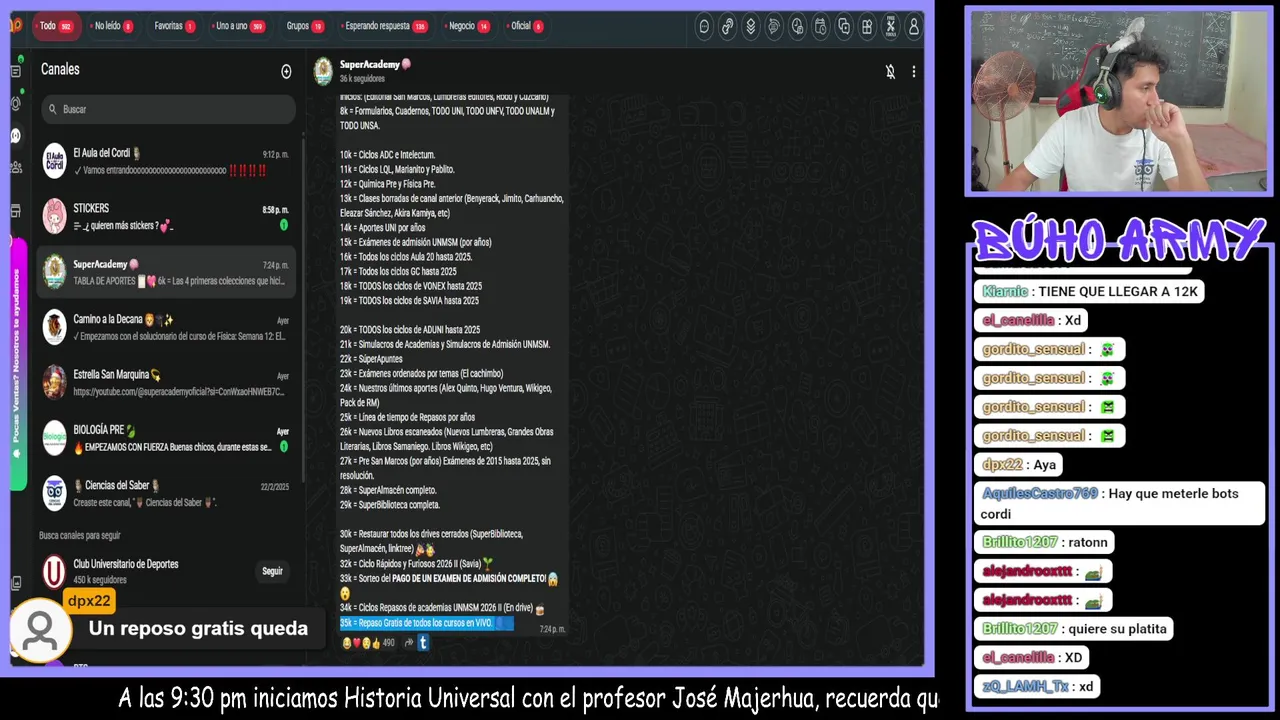Screen dimensions: 1280x720
Task: Click the Pocas Ventas vertical banner
Action: pos(18,365)
